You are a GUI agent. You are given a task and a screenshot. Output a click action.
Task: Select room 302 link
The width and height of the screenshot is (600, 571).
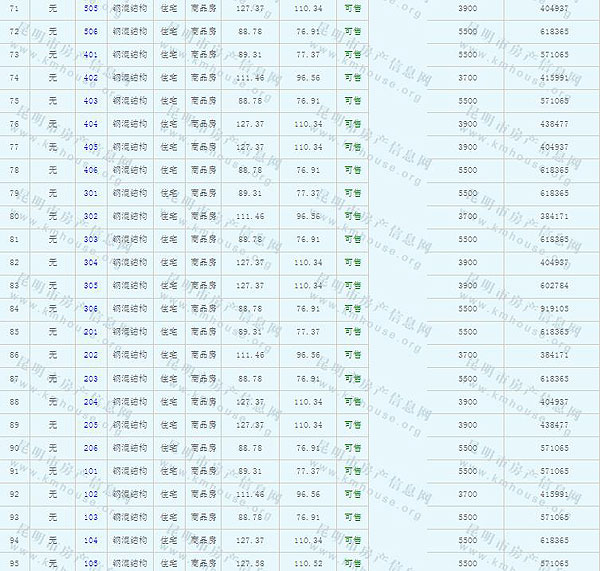91,216
